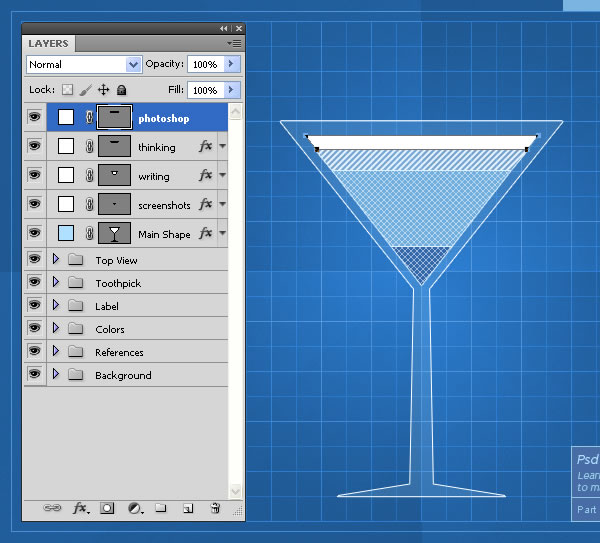Hide the Main Shape layer

(34, 232)
